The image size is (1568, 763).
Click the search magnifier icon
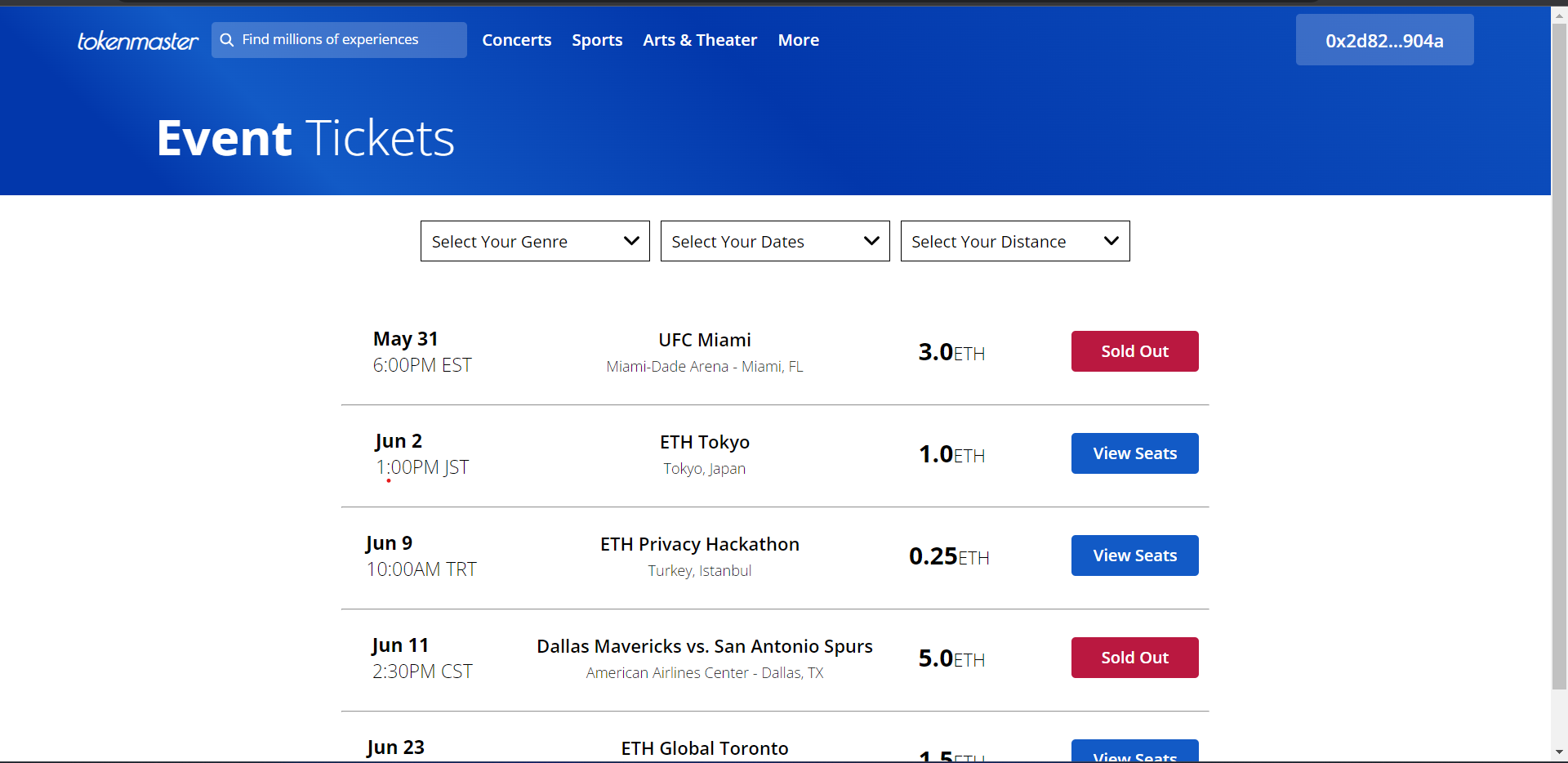(227, 40)
